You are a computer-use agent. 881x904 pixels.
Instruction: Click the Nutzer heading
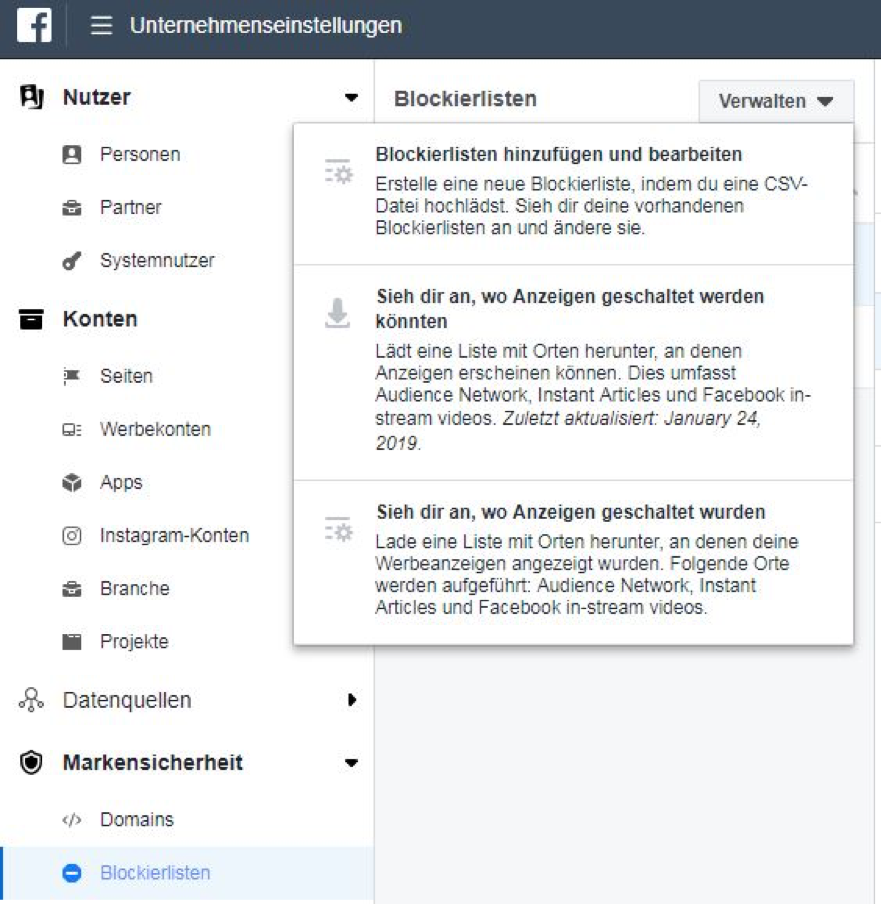97,97
